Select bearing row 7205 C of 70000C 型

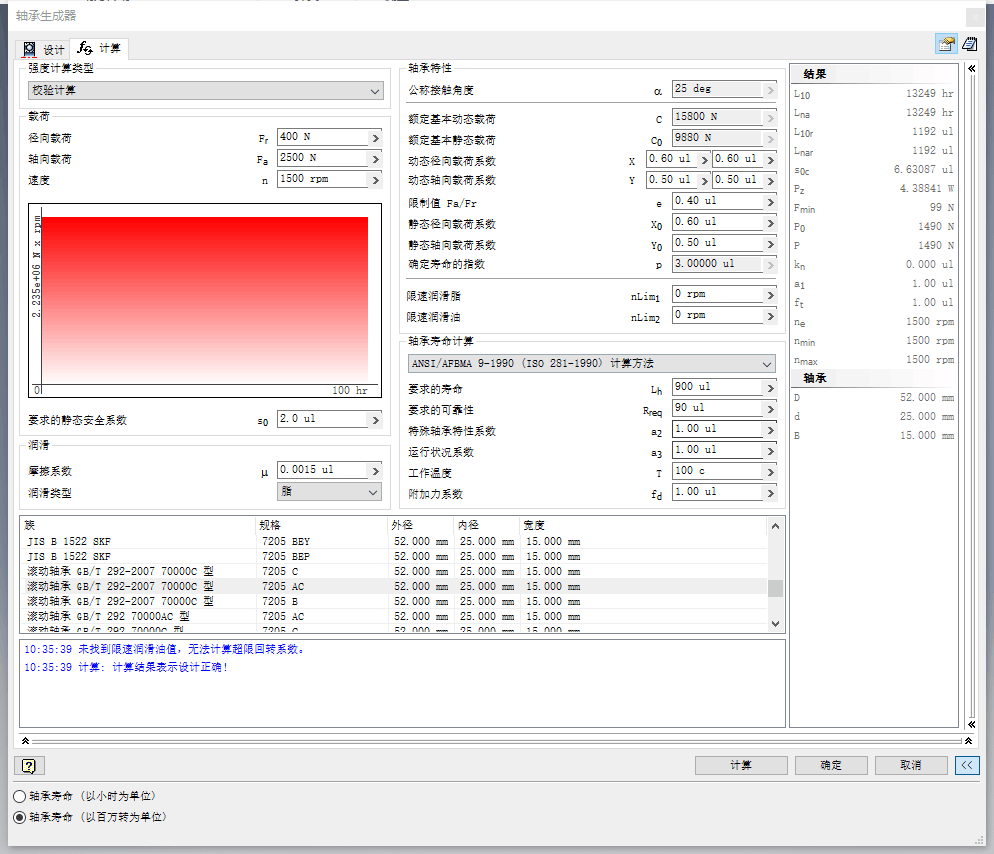click(393, 571)
